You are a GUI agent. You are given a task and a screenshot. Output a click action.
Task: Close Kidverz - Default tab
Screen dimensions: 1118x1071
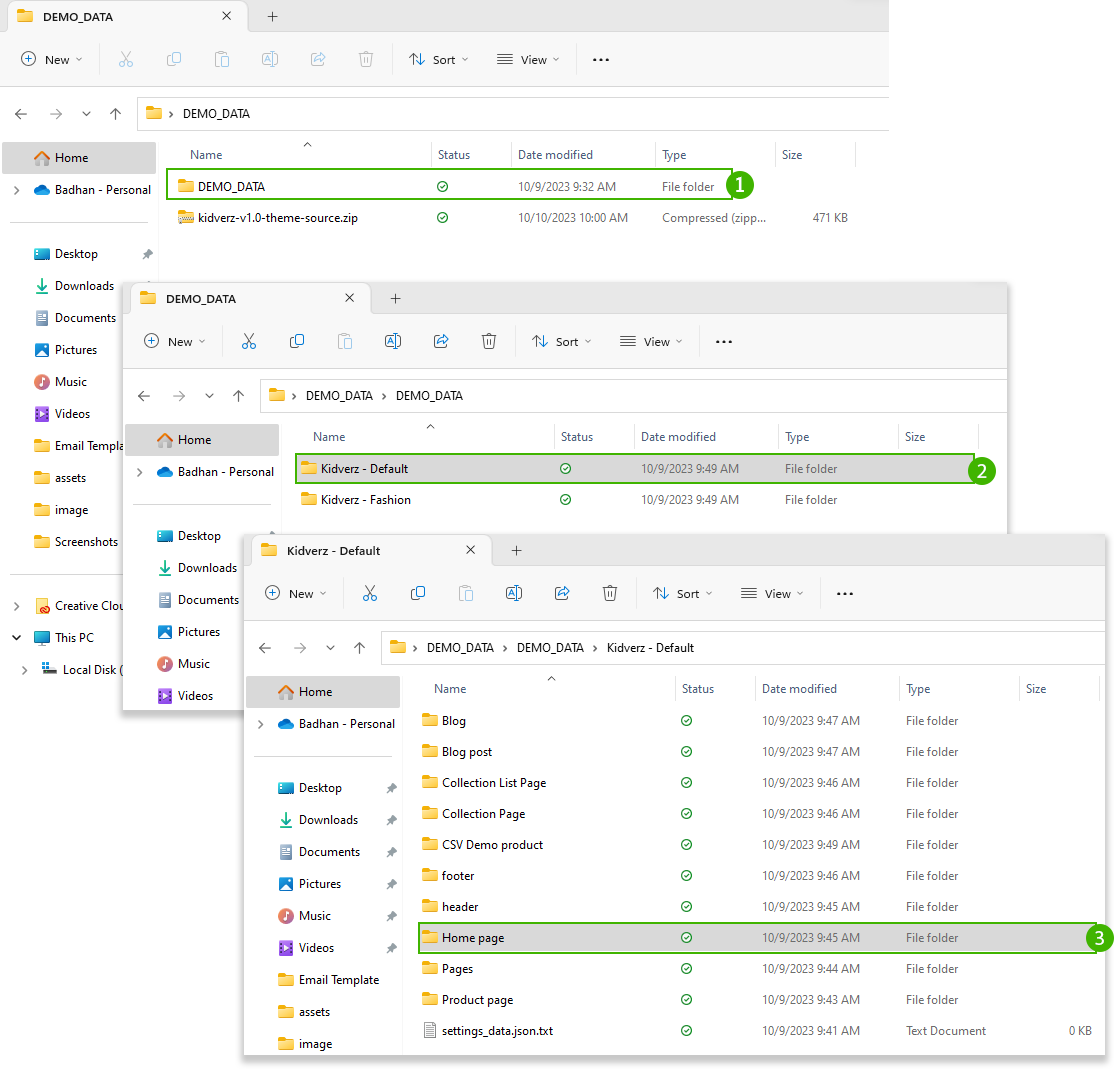[471, 550]
